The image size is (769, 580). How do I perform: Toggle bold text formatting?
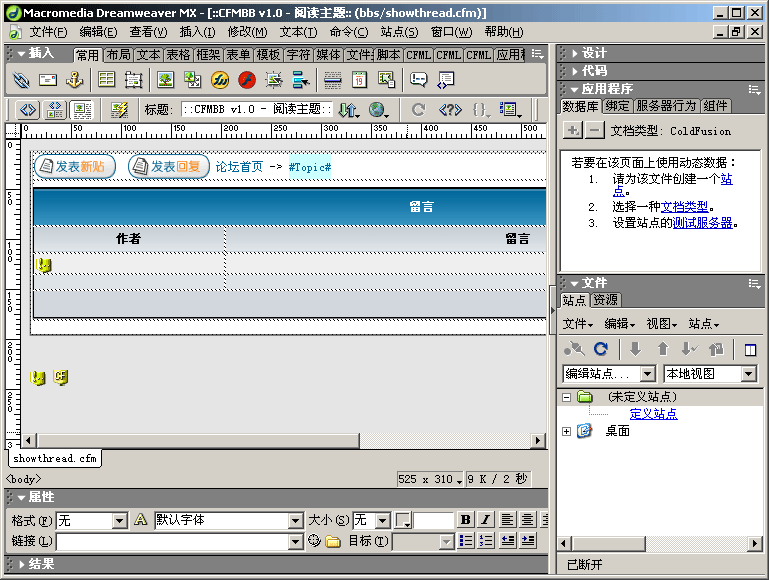(465, 519)
